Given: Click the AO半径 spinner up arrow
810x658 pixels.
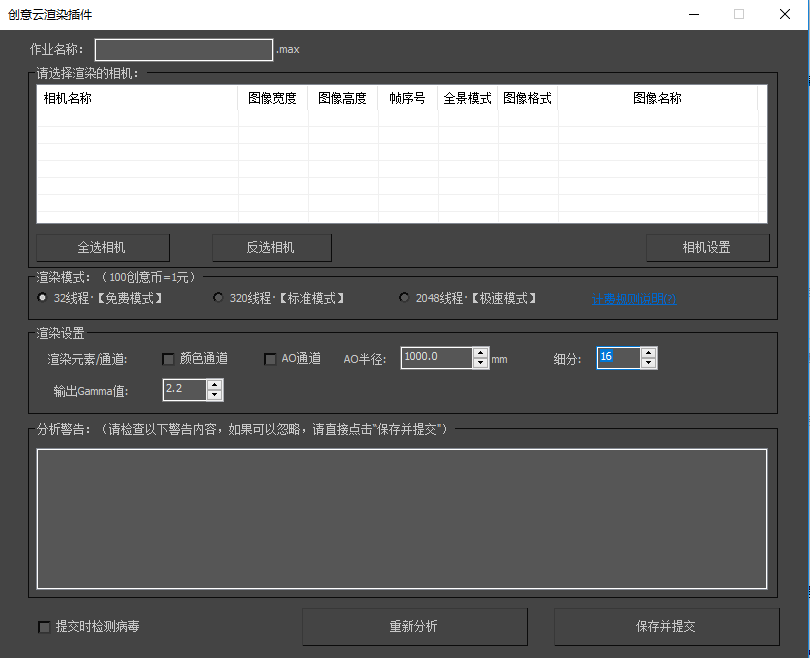Looking at the screenshot, I should point(481,353).
